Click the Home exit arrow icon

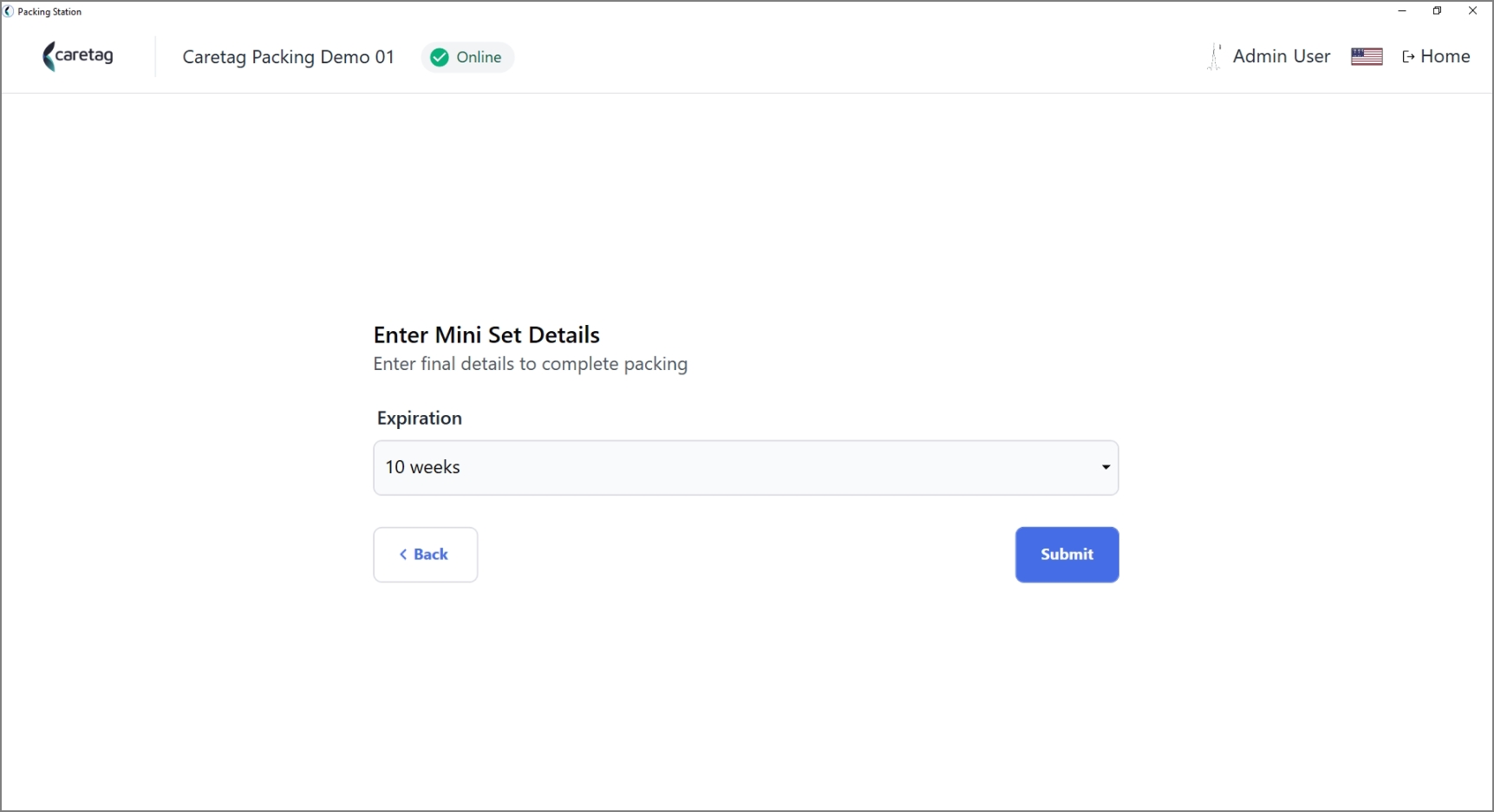pyautogui.click(x=1408, y=57)
